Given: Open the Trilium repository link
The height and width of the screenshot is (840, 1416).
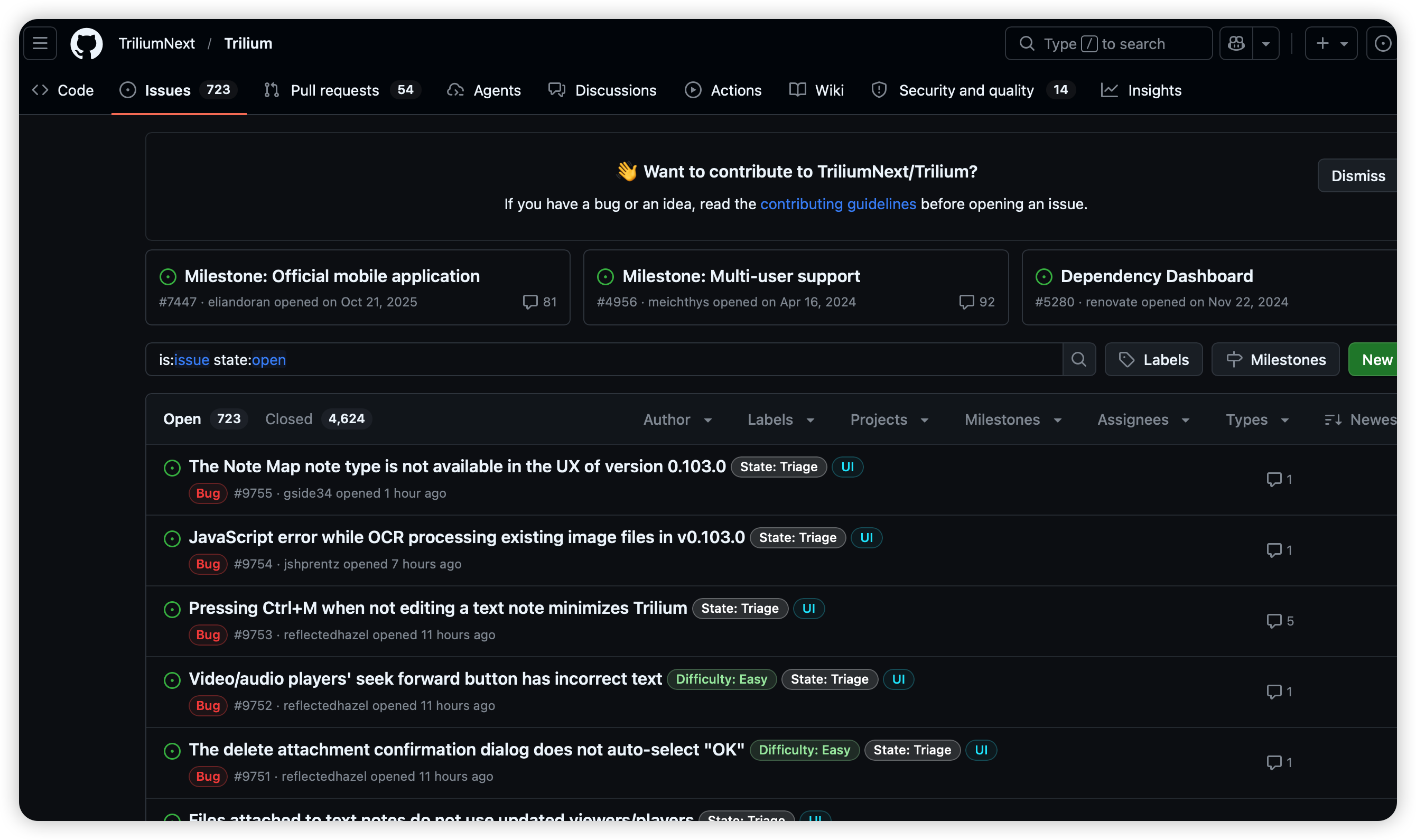Looking at the screenshot, I should pos(248,43).
